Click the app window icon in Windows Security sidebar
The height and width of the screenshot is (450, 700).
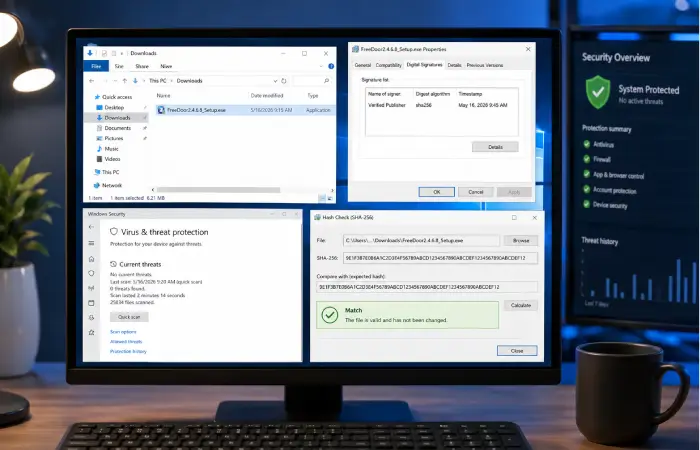(92, 303)
